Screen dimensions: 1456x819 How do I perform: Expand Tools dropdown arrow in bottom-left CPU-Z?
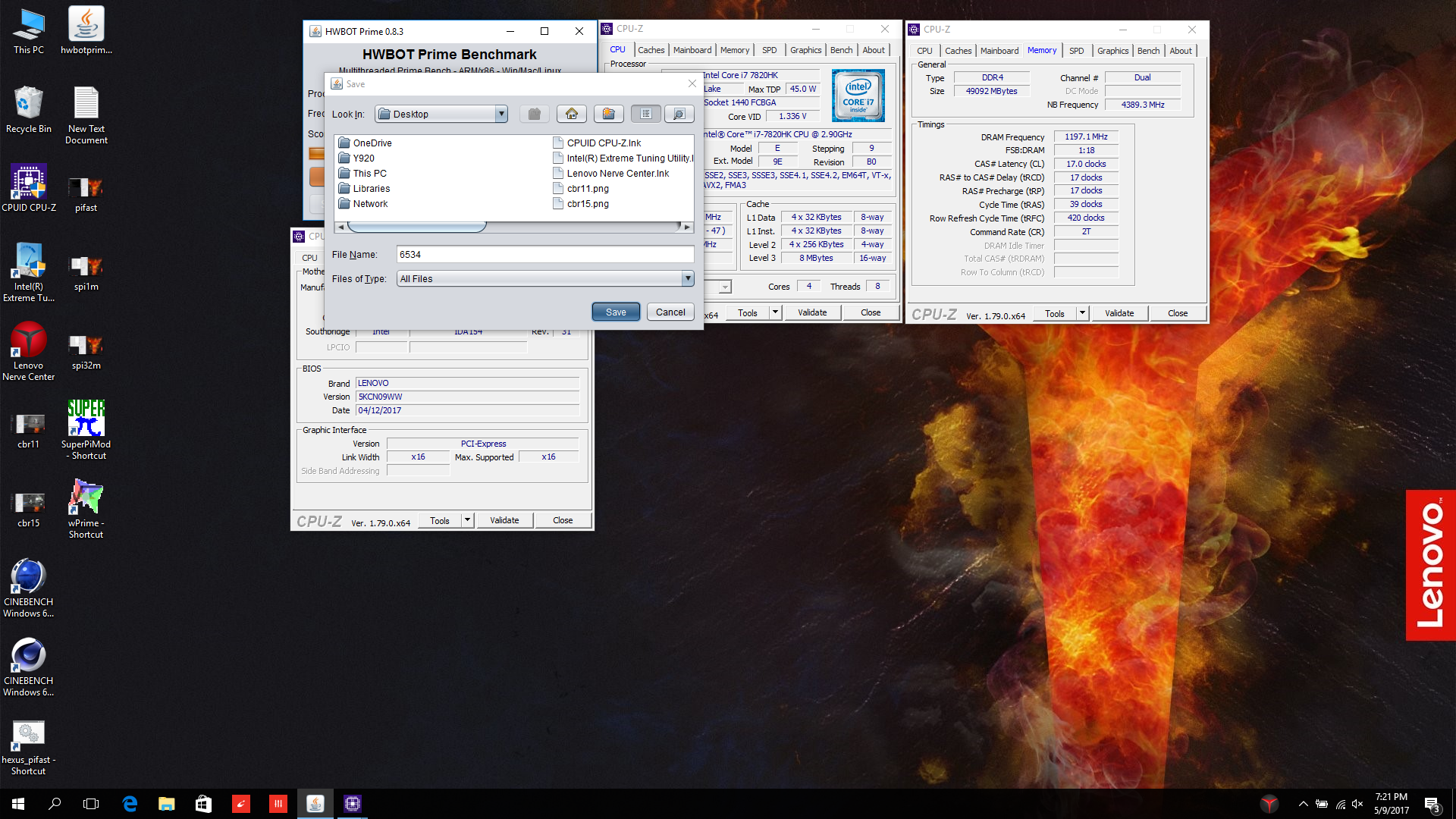(x=467, y=520)
